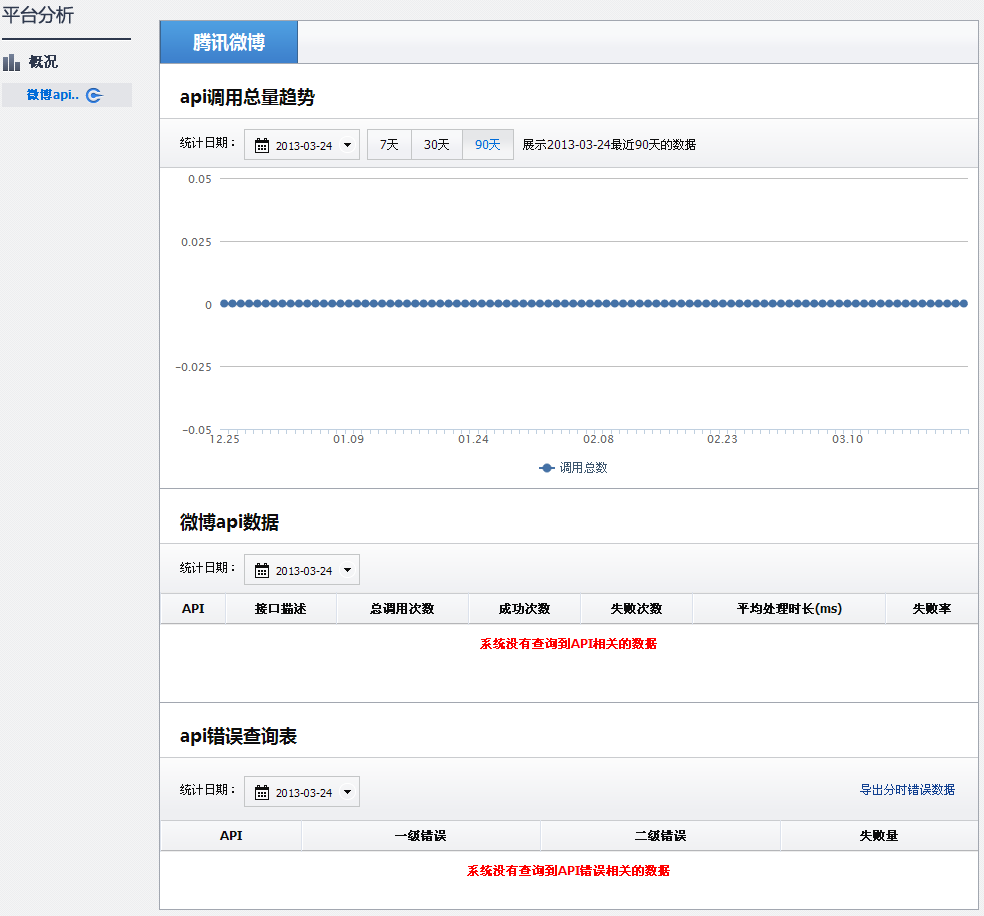Expand date dropdown arrow in trend section
This screenshot has width=984, height=916.
click(x=347, y=146)
